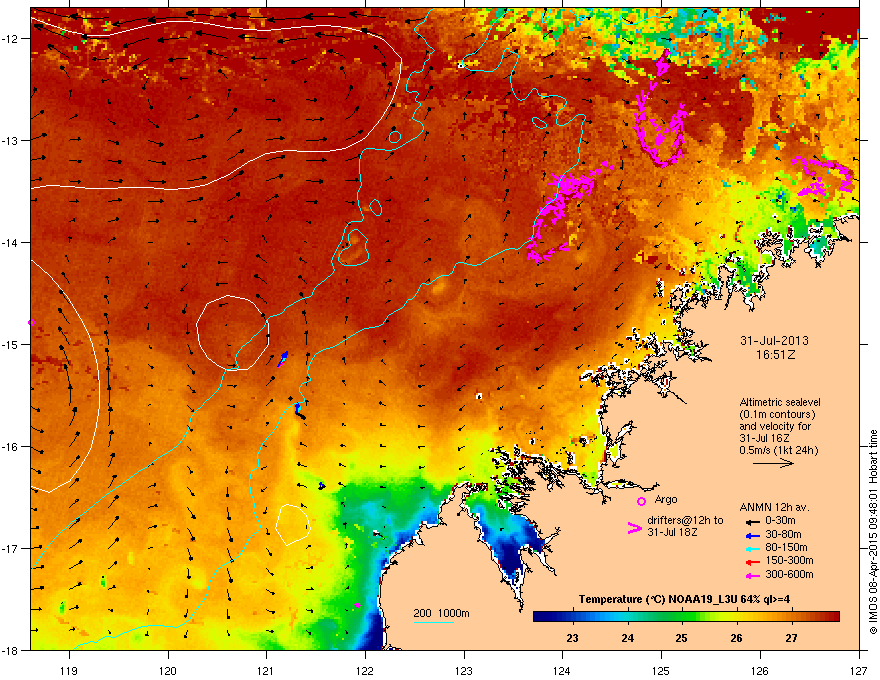Click the -12 latitude axis label
The image size is (880, 680).
[x=11, y=39]
